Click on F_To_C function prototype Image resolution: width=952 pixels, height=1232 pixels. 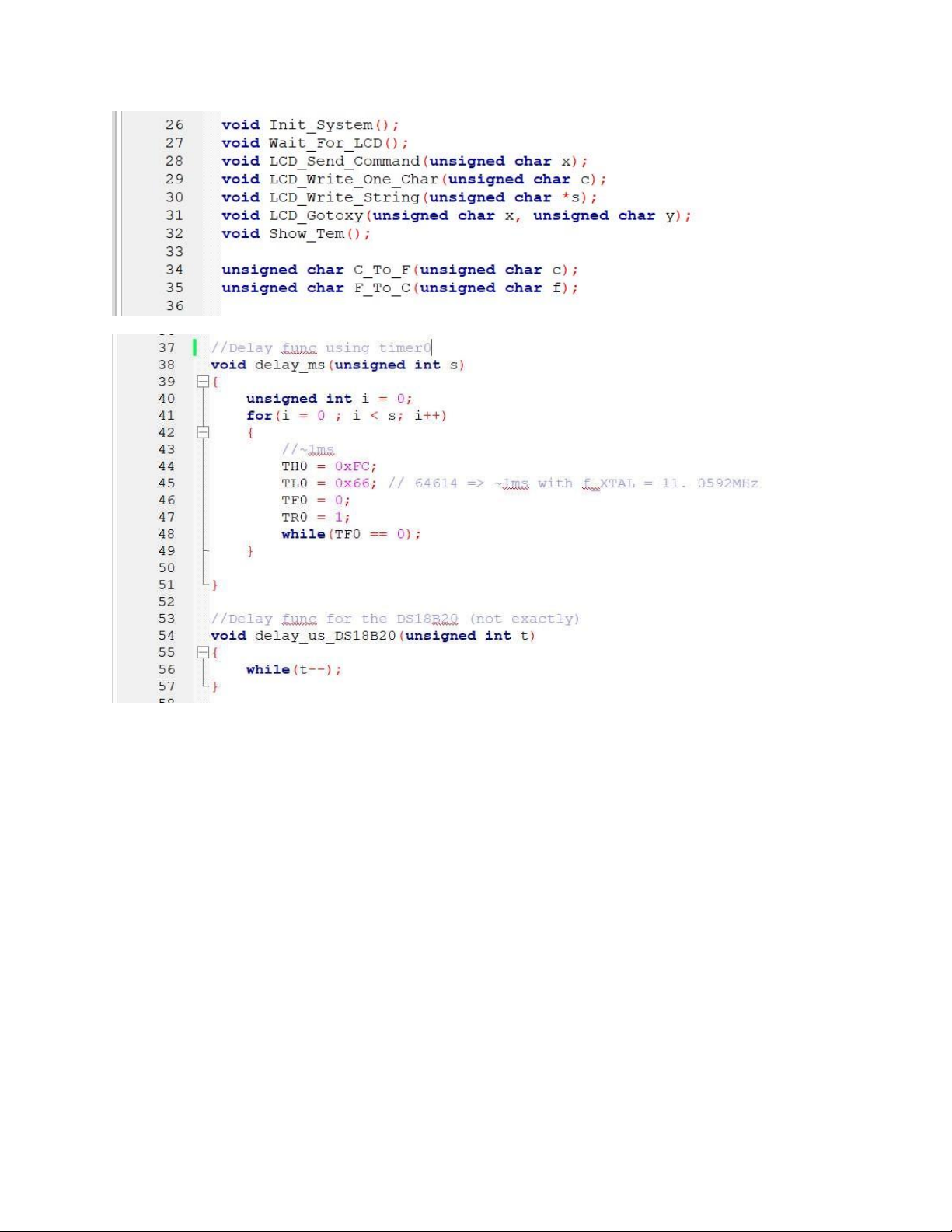[400, 288]
